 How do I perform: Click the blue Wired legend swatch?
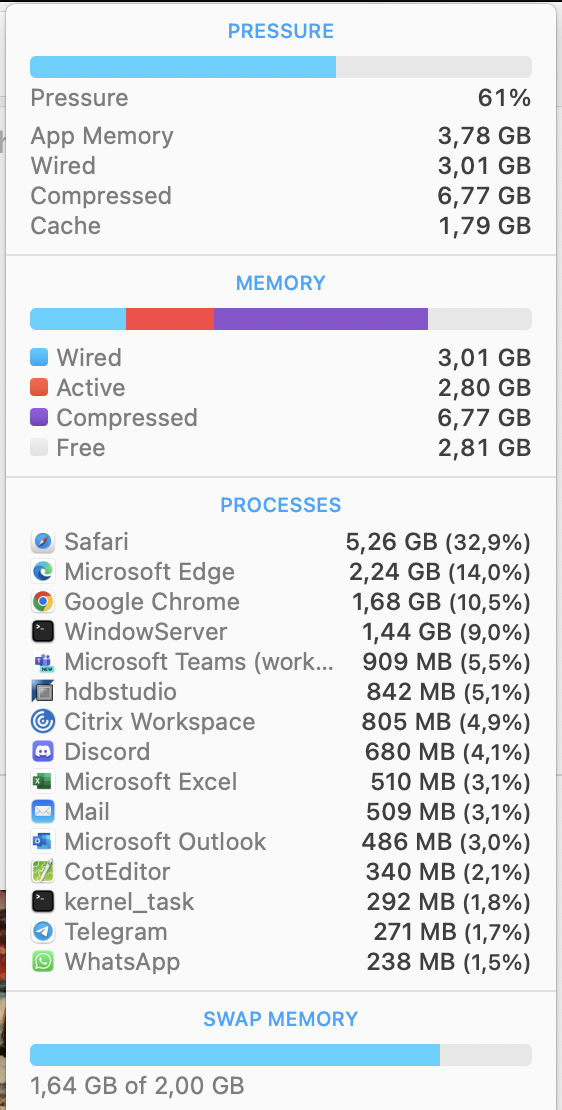tap(39, 357)
